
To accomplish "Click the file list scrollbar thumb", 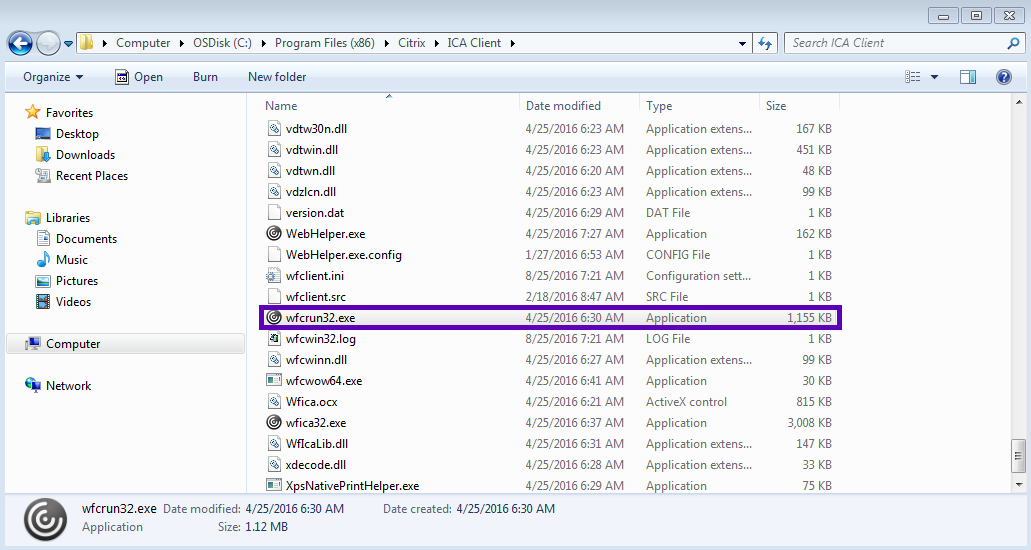I will 1019,456.
